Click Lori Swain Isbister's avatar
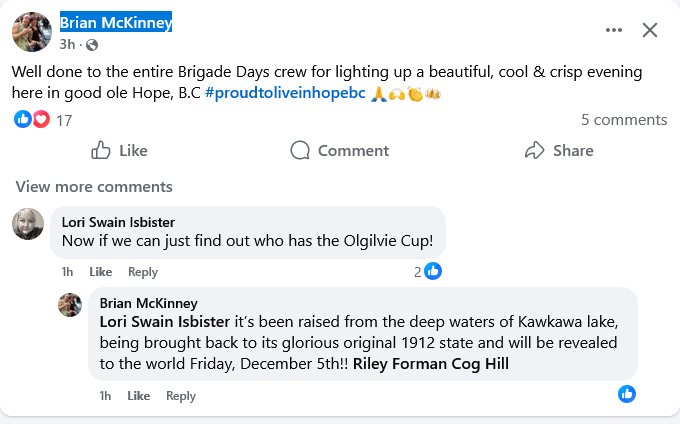Viewport: 680px width, 424px height. [28, 224]
